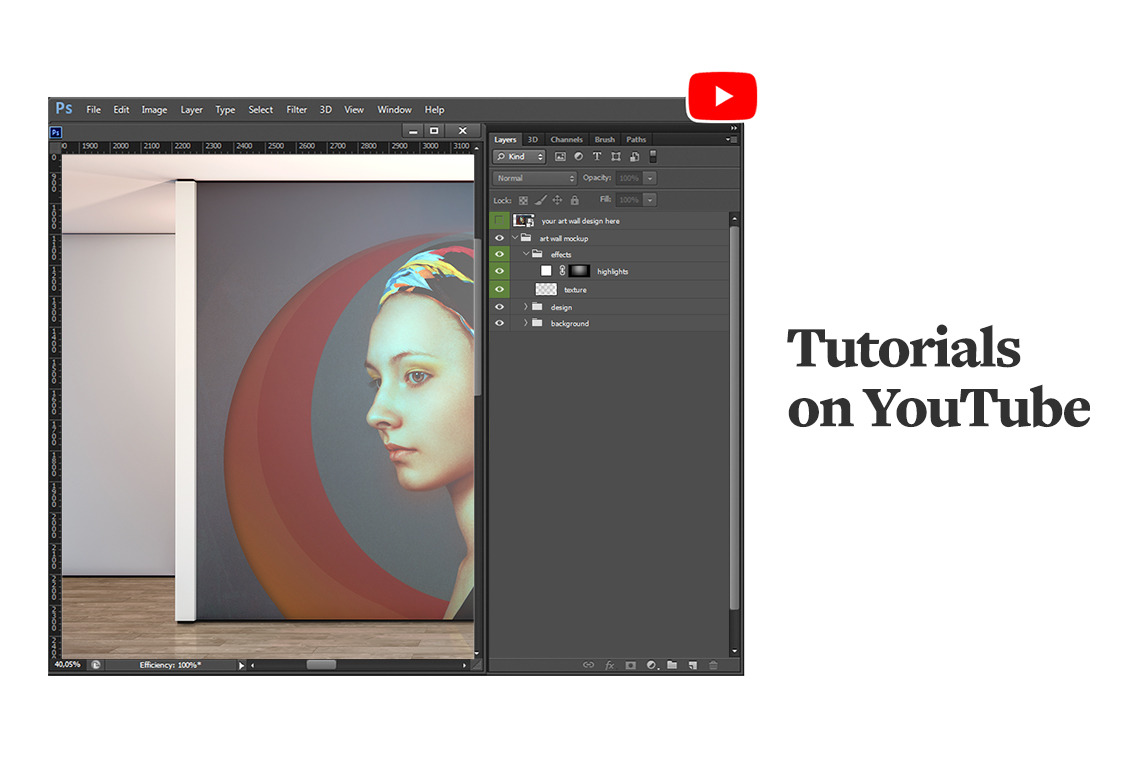1138x759 pixels.
Task: Create a new layer
Action: (x=693, y=665)
